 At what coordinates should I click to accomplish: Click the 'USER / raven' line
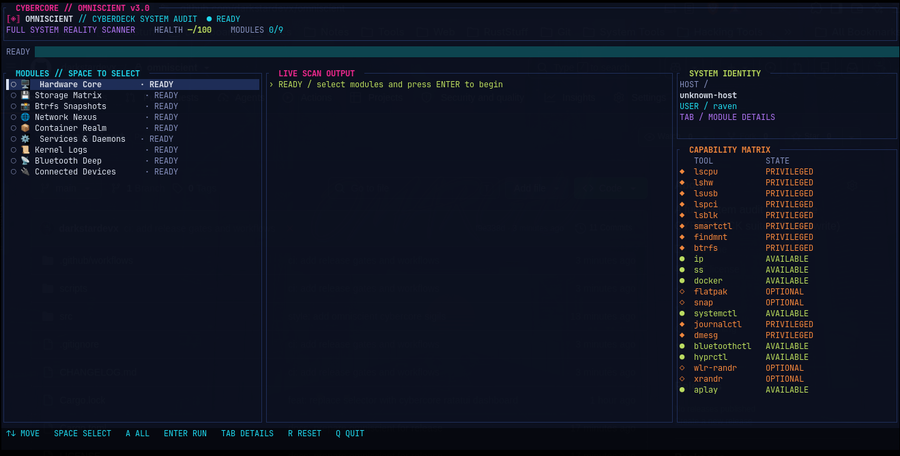(708, 106)
